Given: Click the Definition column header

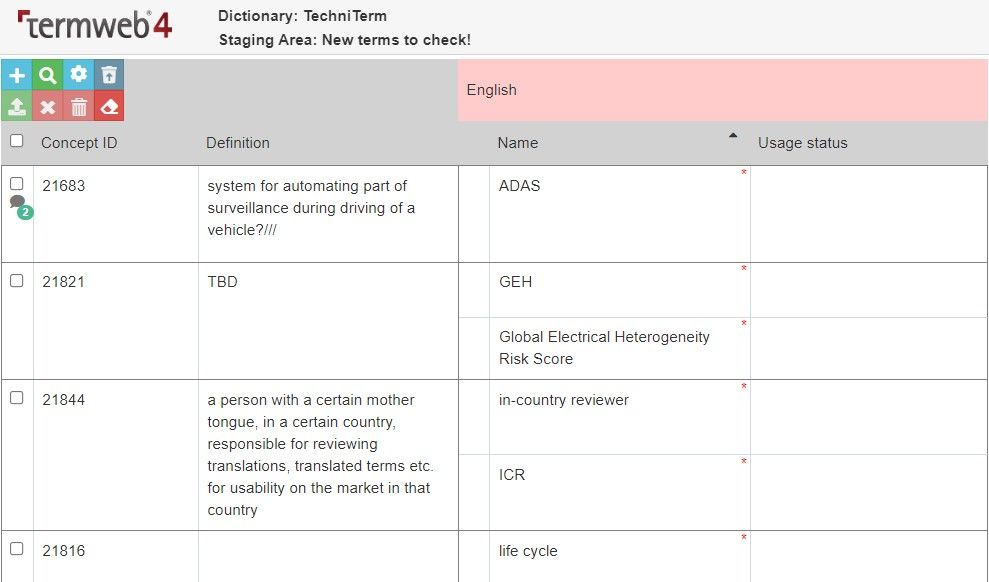Looking at the screenshot, I should tap(238, 143).
